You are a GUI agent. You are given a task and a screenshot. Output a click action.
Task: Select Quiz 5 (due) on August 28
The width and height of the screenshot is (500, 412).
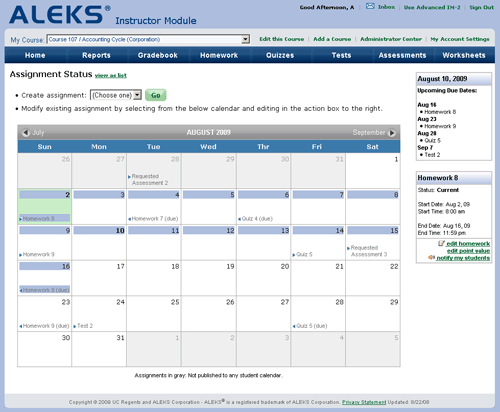(x=310, y=326)
